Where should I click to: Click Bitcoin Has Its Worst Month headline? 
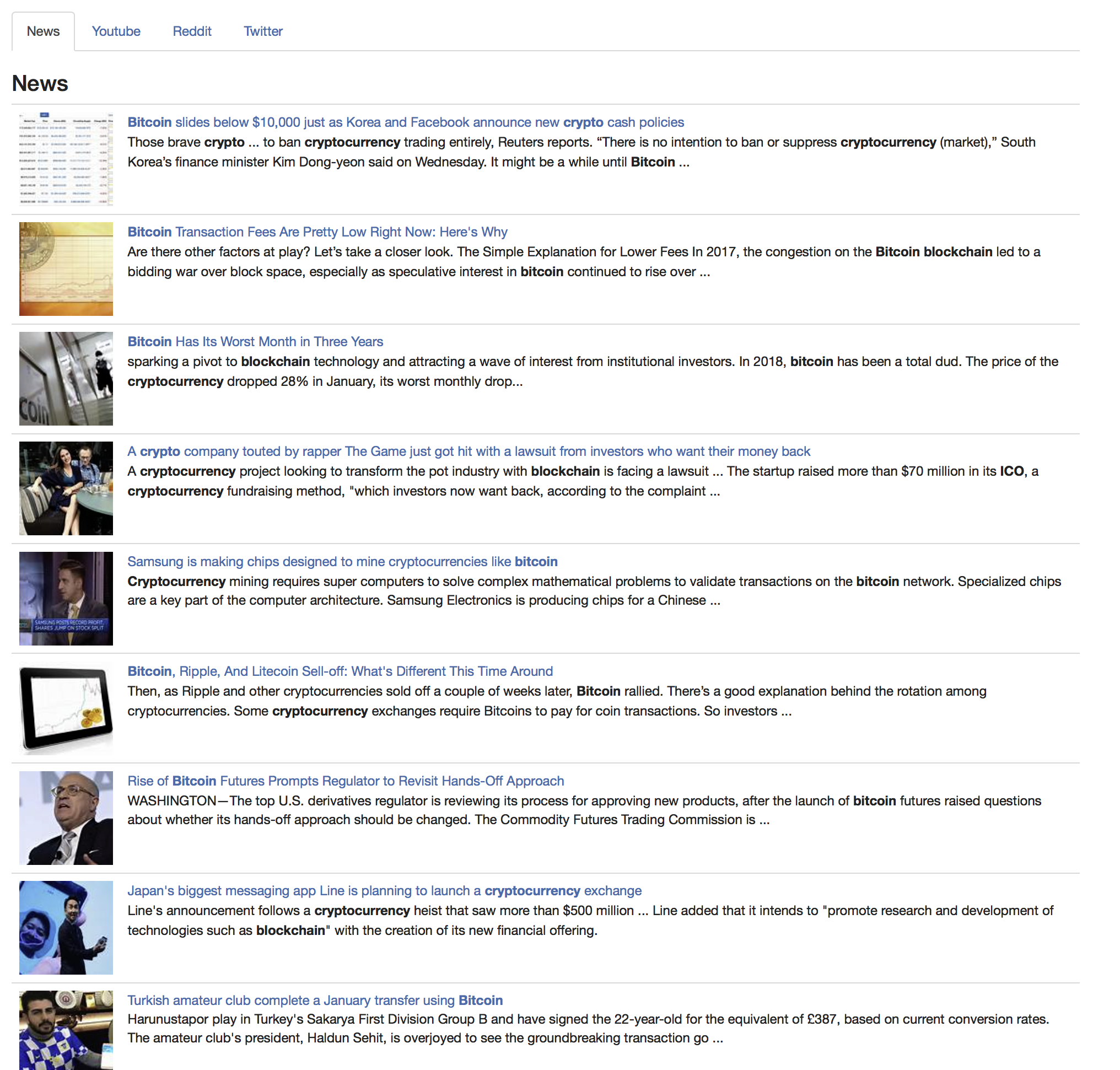point(255,341)
